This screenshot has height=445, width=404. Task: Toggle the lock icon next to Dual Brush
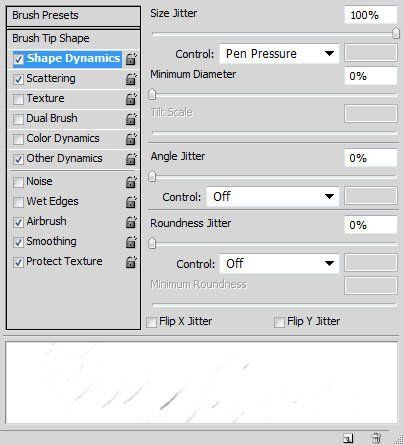pyautogui.click(x=131, y=119)
